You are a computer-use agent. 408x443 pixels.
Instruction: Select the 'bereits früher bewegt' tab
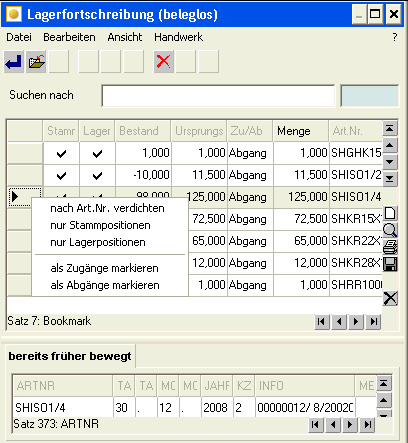70,356
